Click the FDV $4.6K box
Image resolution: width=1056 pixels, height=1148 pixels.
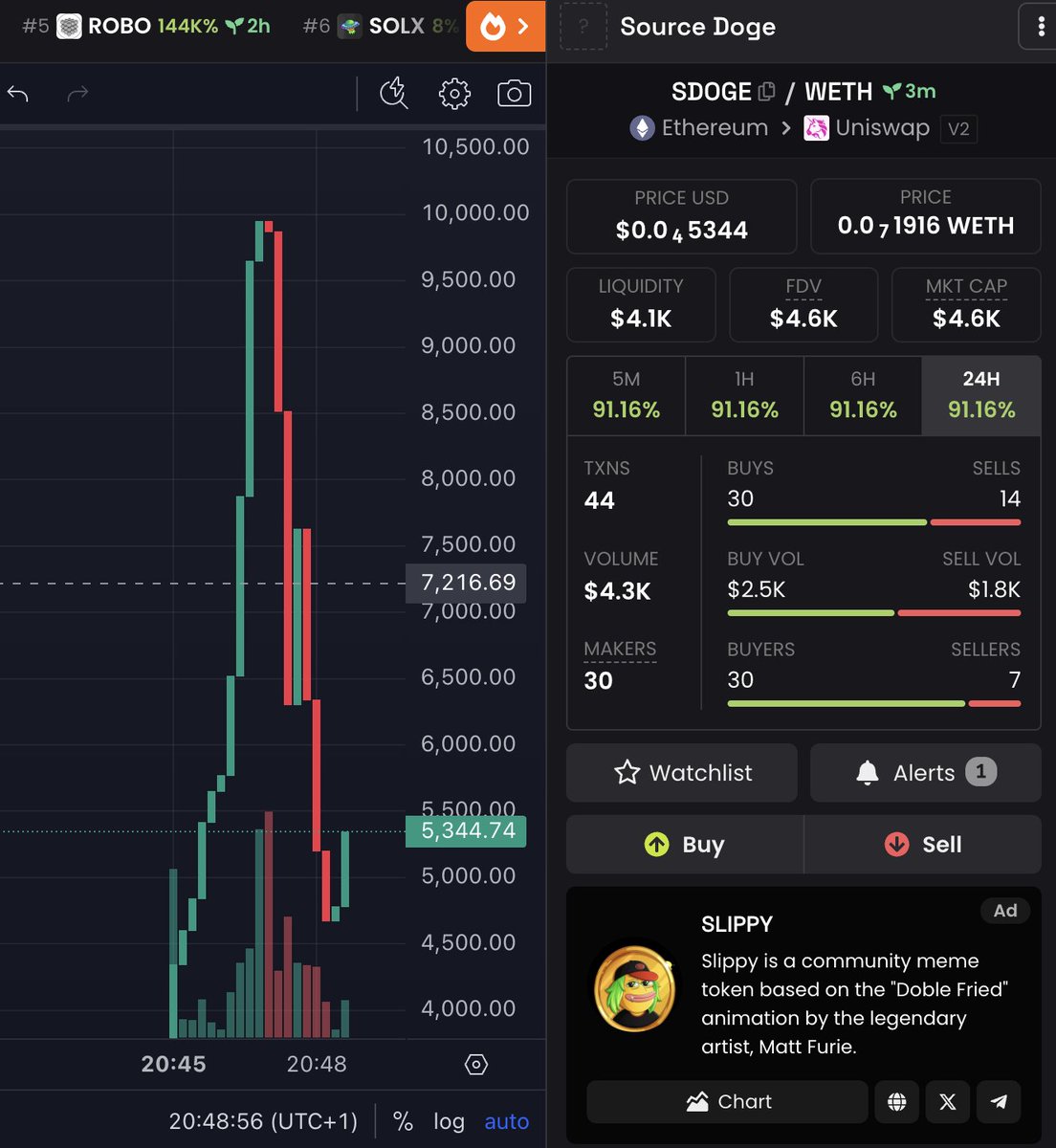click(803, 305)
